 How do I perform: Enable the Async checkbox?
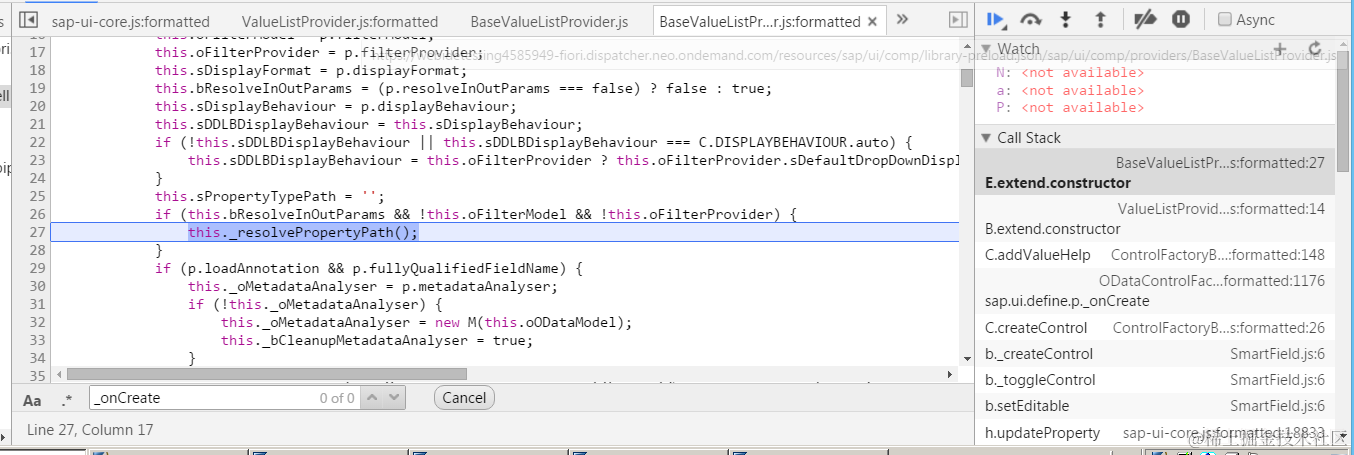click(x=1225, y=19)
